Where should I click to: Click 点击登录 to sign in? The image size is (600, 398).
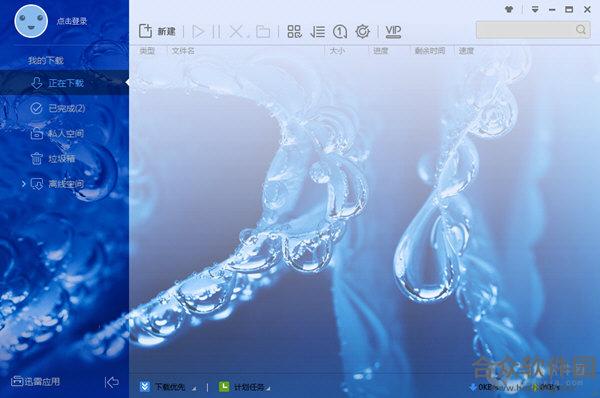72,21
